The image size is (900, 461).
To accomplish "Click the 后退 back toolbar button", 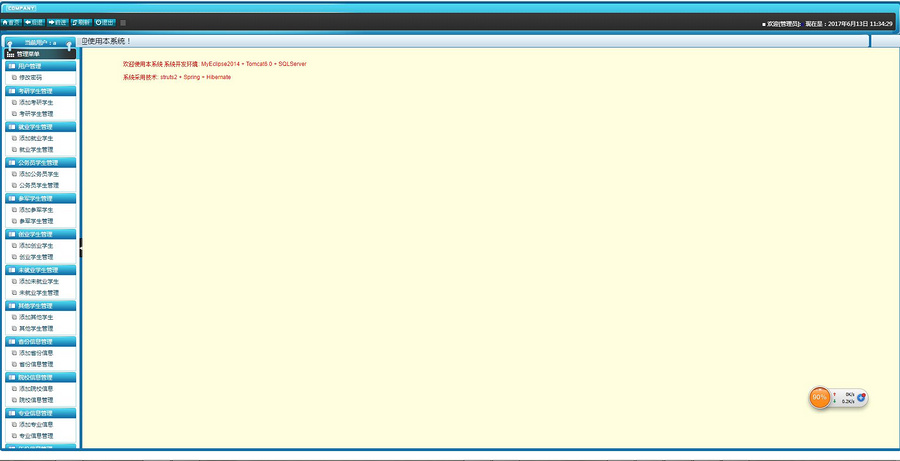I will tap(34, 22).
